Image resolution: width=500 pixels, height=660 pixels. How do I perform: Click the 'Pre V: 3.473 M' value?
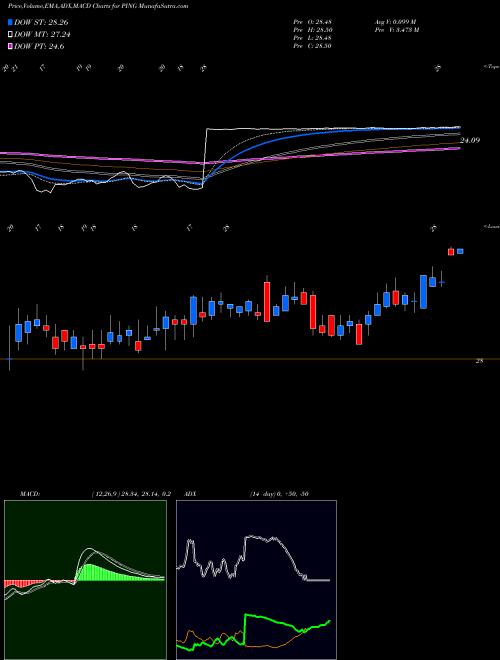[x=396, y=30]
